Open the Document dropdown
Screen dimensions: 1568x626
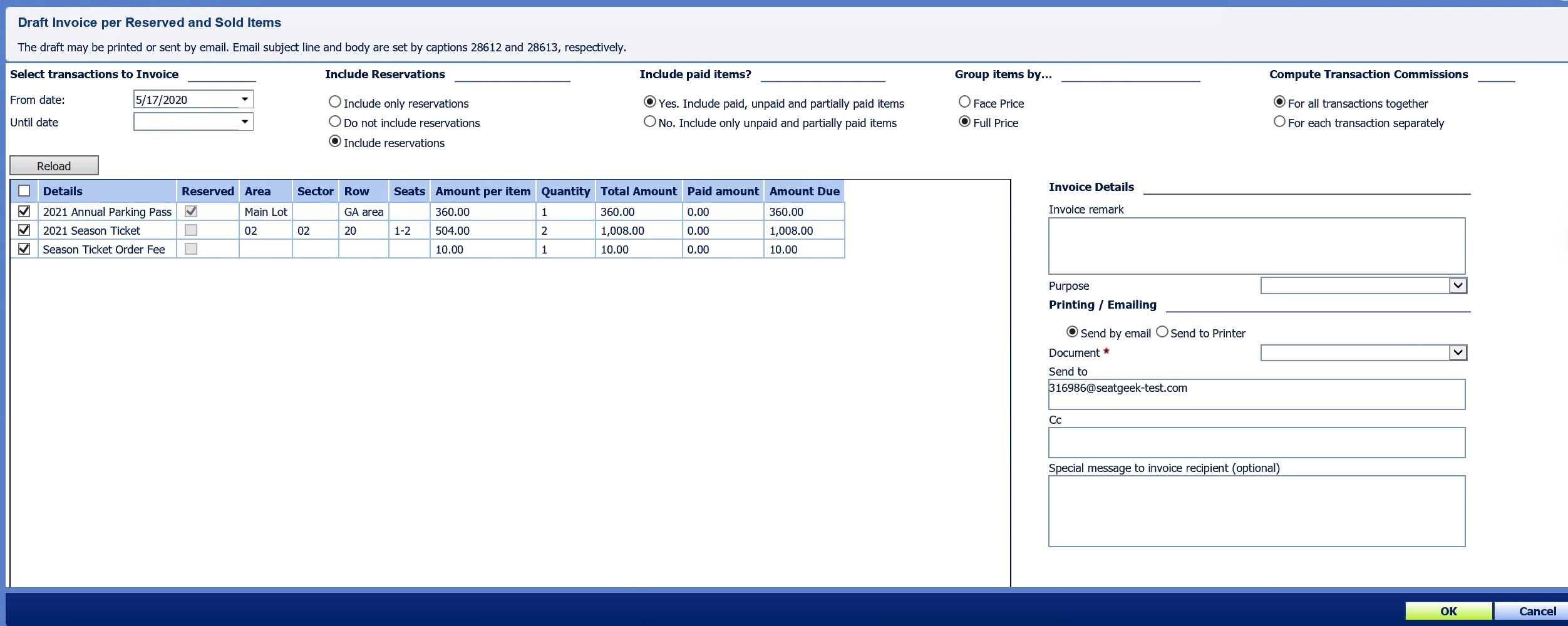coord(1460,352)
